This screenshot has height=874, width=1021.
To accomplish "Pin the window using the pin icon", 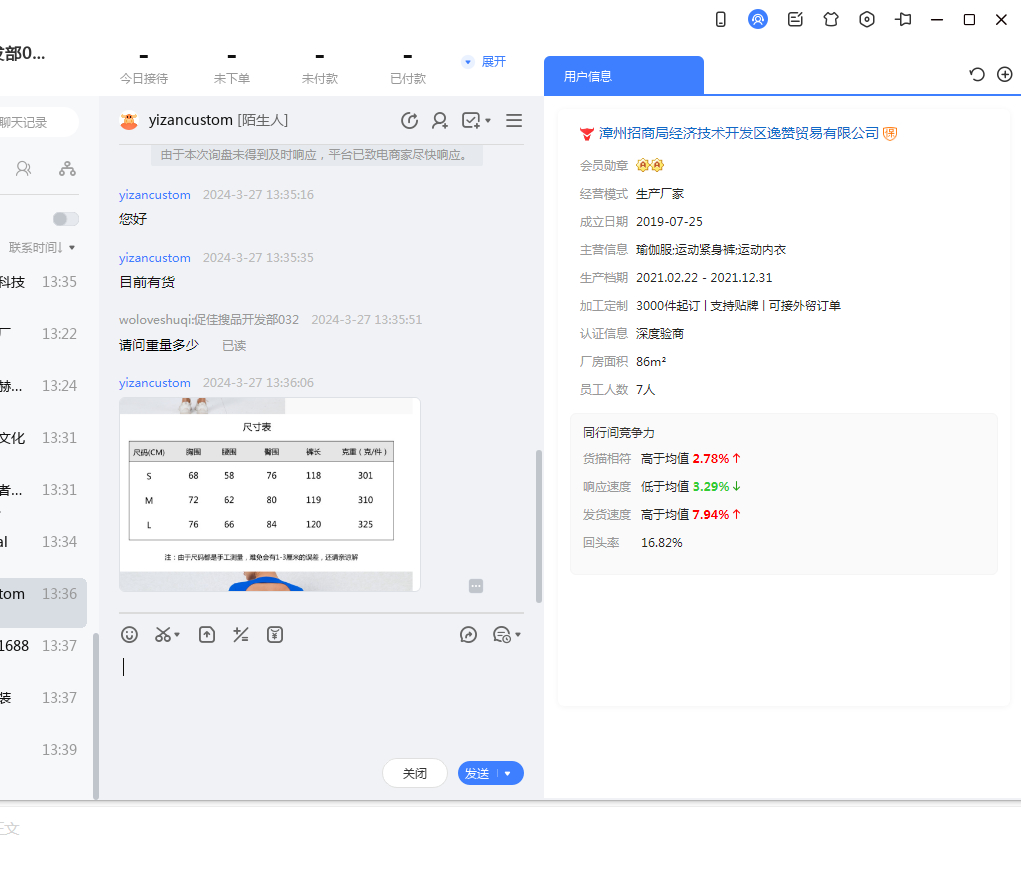I will tap(903, 19).
